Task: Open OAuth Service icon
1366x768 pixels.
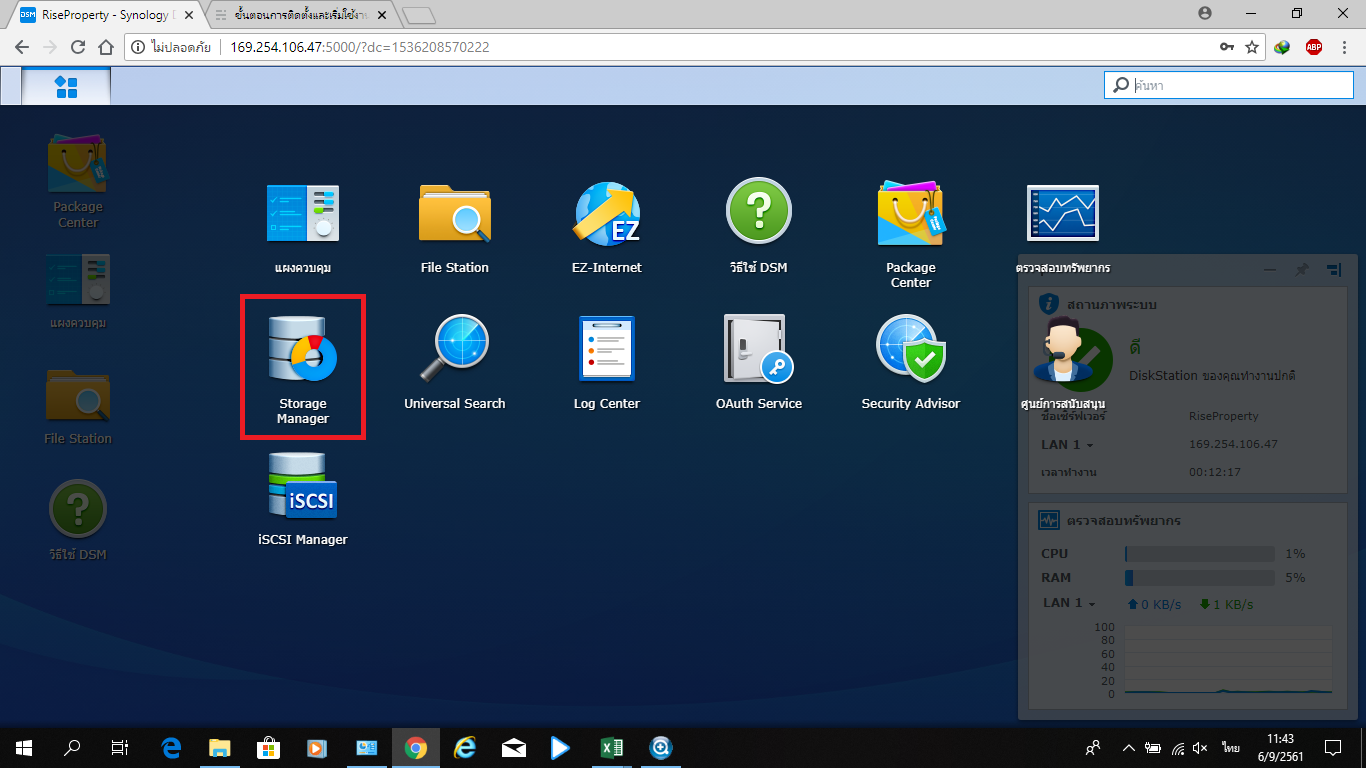Action: coord(758,362)
